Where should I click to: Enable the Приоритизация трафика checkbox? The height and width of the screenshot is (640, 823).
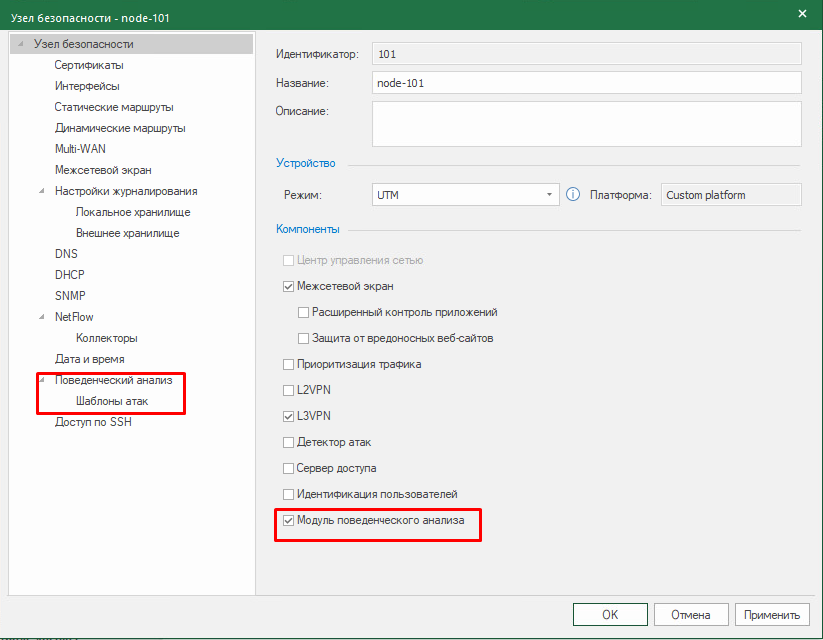pyautogui.click(x=288, y=364)
